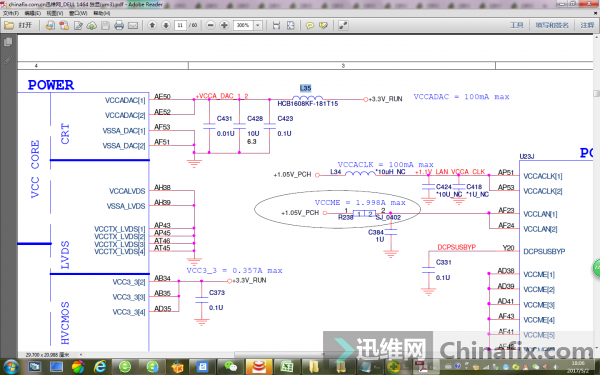
Task: Click the C331 capacitor label
Action: [443, 262]
